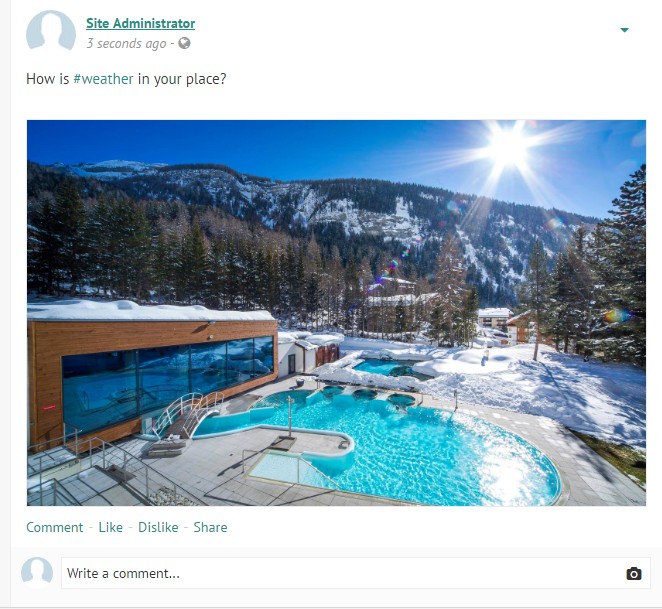Open the Site Administrator profile link
Screen dimensions: 662x609
[x=141, y=23]
